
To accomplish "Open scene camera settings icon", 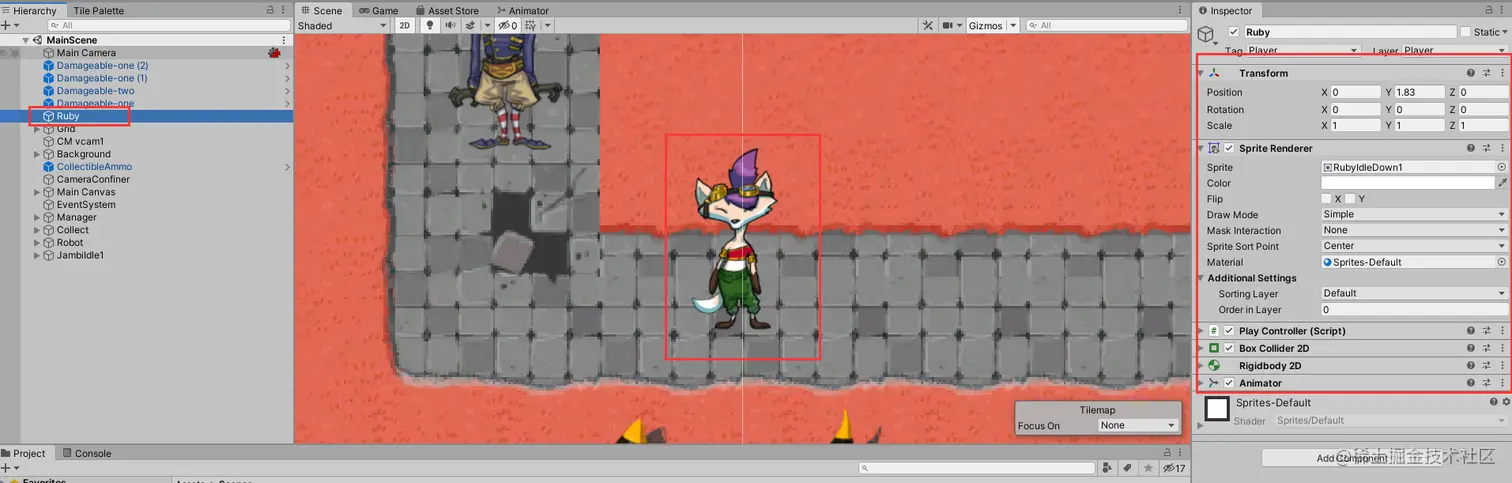I will tap(949, 26).
